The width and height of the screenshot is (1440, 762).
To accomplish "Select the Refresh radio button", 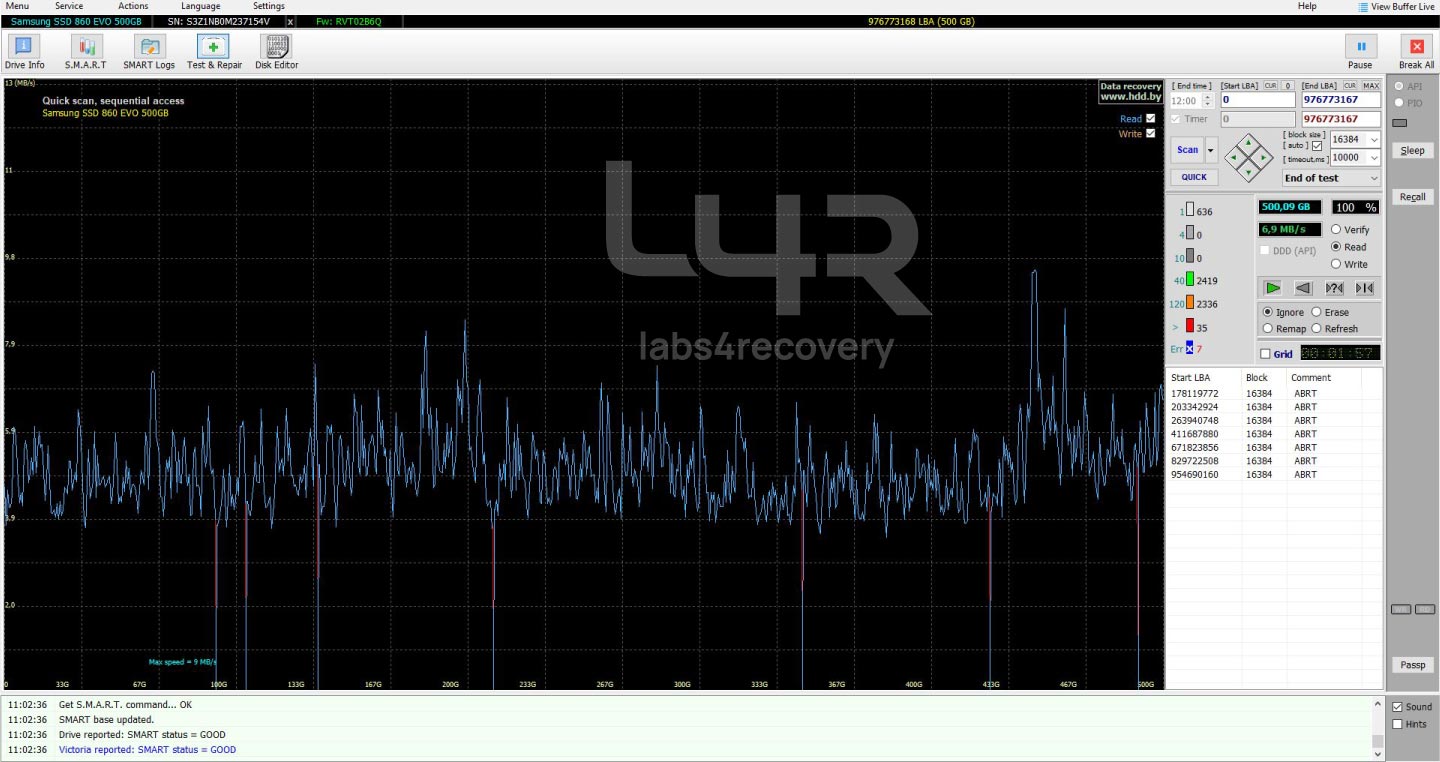I will click(1316, 328).
